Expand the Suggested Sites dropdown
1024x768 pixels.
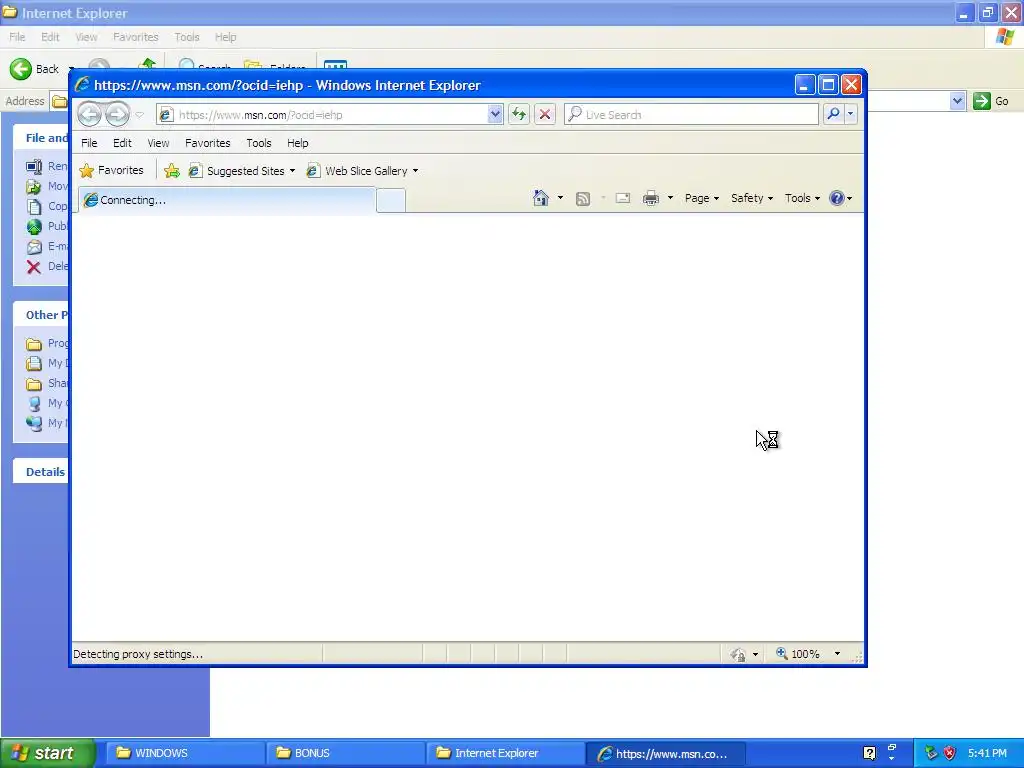click(x=292, y=171)
